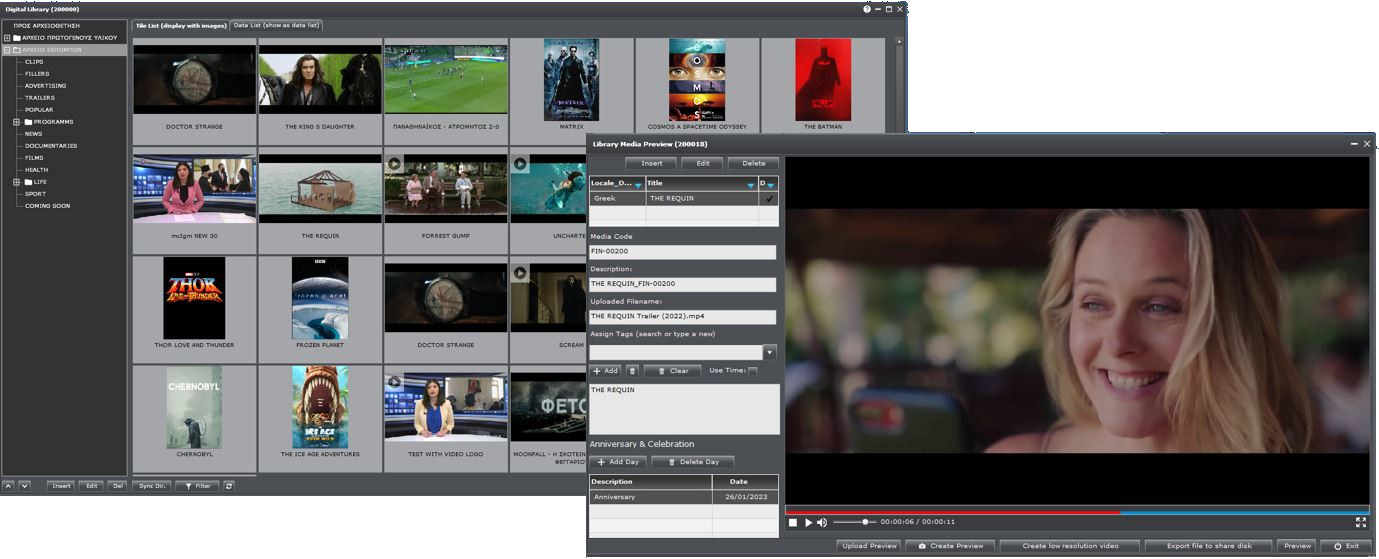Click Export file to share disk

(x=1209, y=546)
